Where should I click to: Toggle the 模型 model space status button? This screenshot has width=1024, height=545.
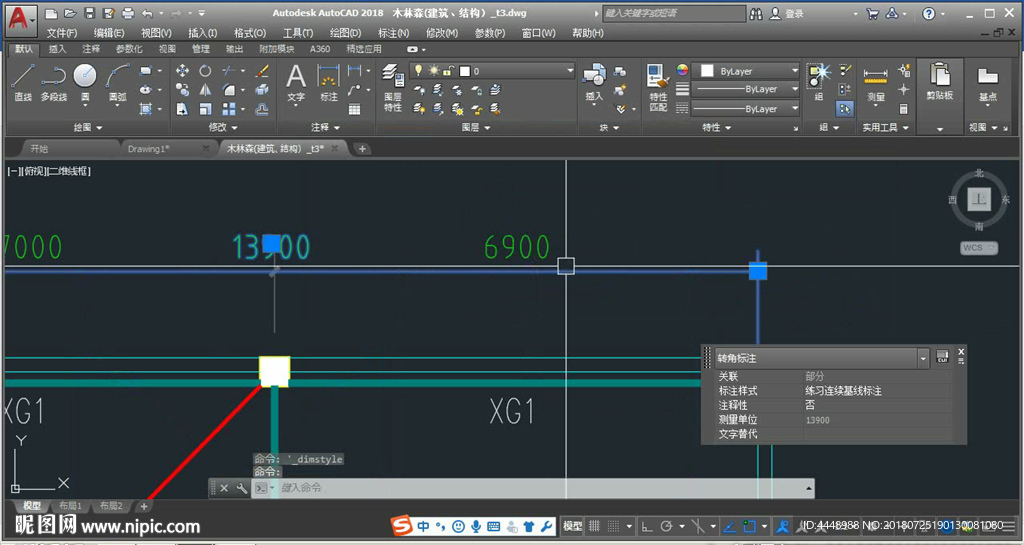(x=572, y=526)
